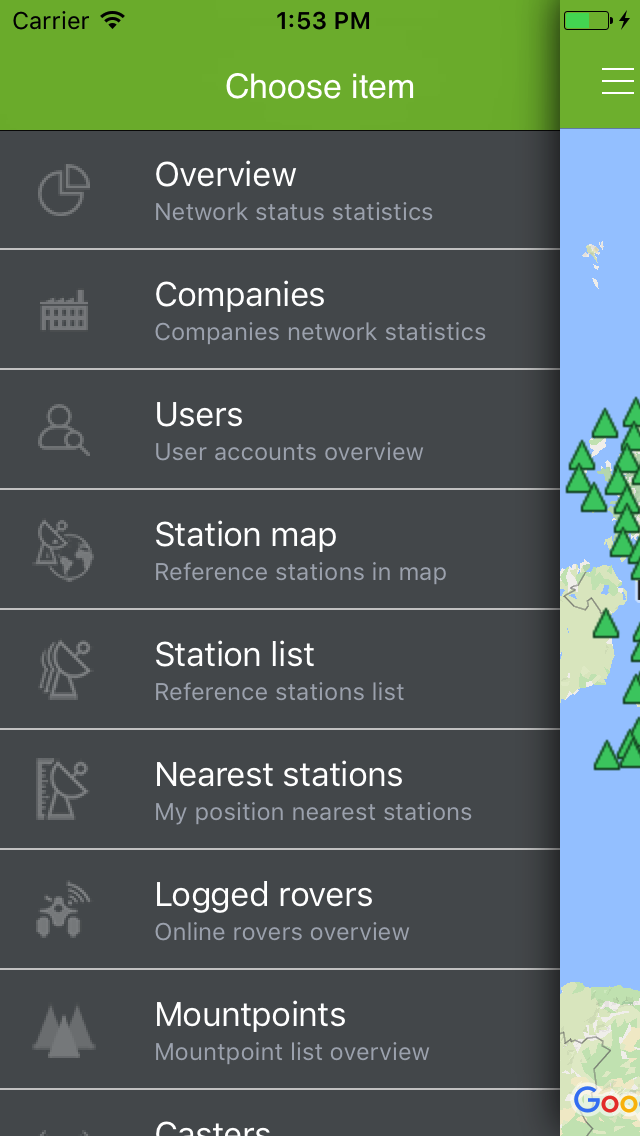Tap the Carrier label in status bar

tap(52, 21)
